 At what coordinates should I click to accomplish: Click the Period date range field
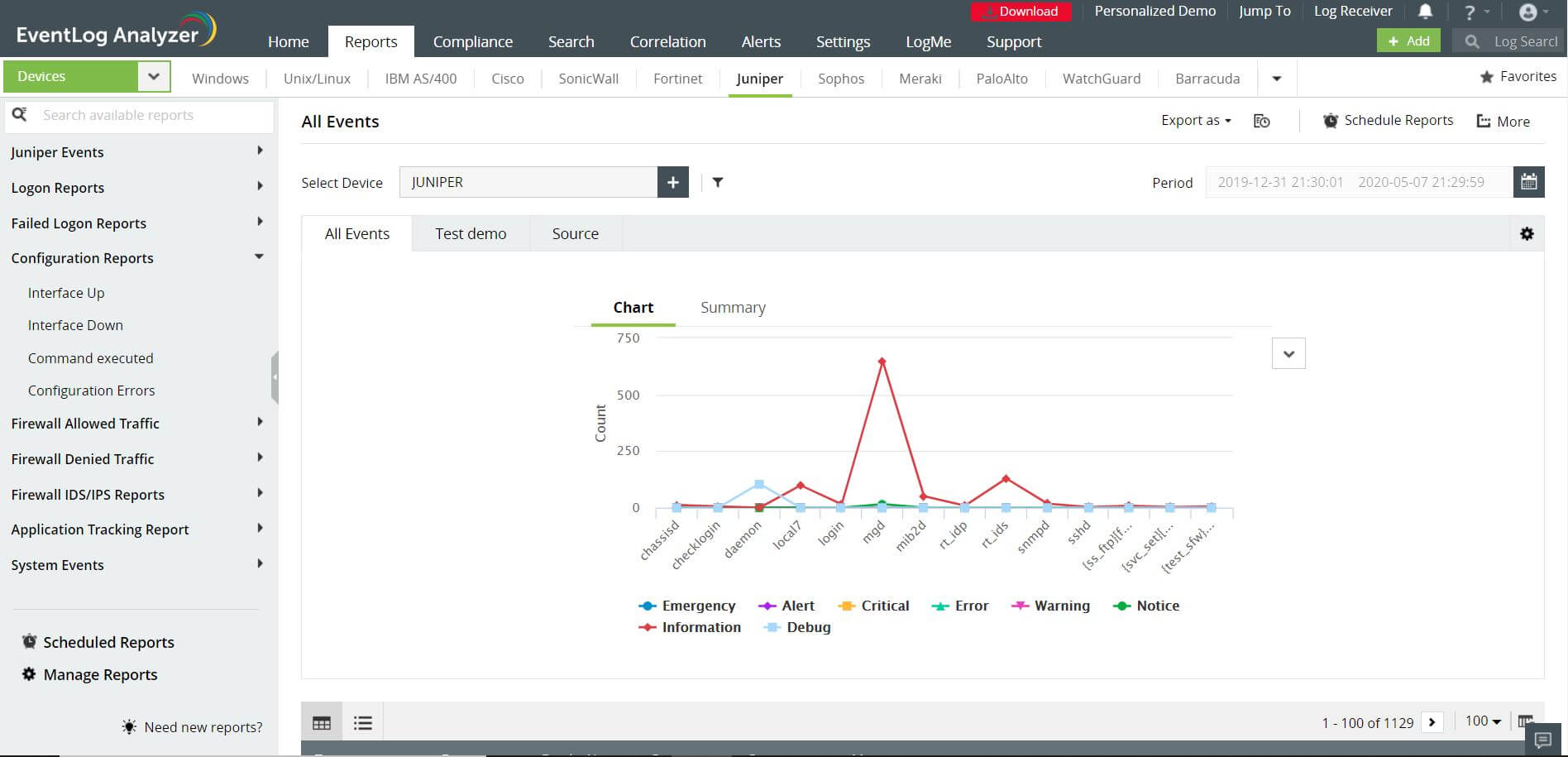(x=1360, y=182)
